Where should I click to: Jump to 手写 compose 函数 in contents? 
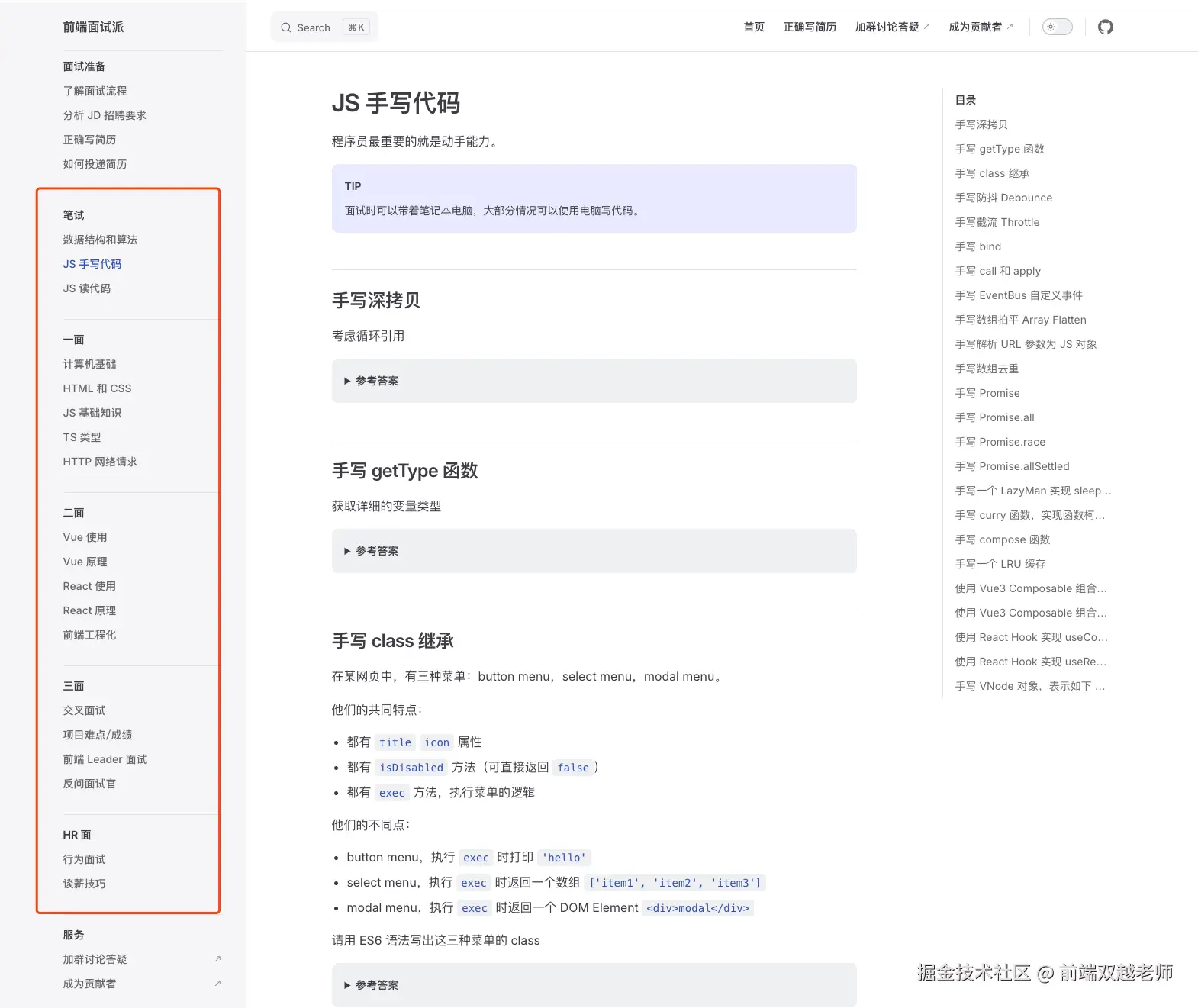[1003, 539]
